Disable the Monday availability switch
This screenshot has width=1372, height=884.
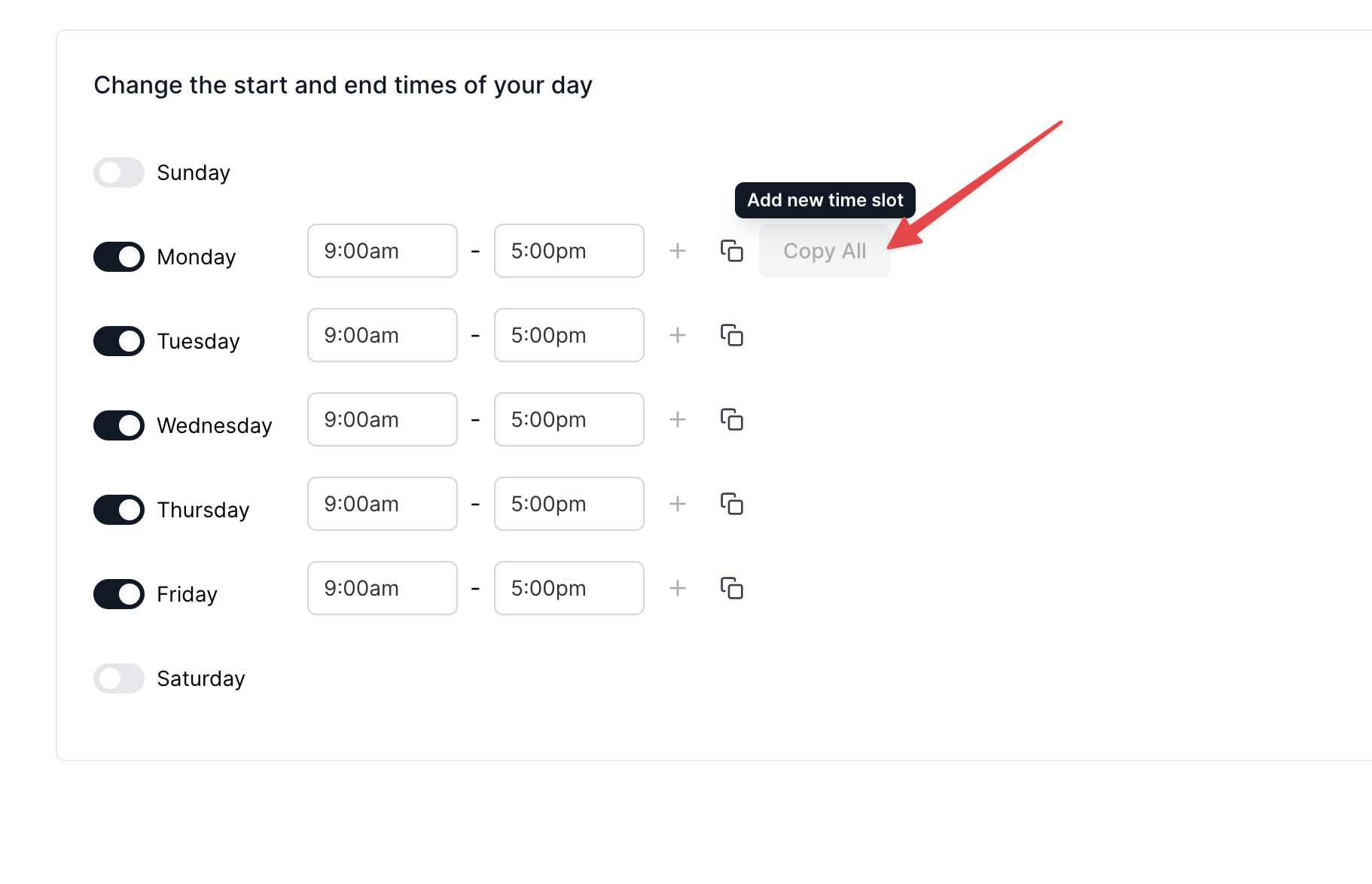(118, 257)
